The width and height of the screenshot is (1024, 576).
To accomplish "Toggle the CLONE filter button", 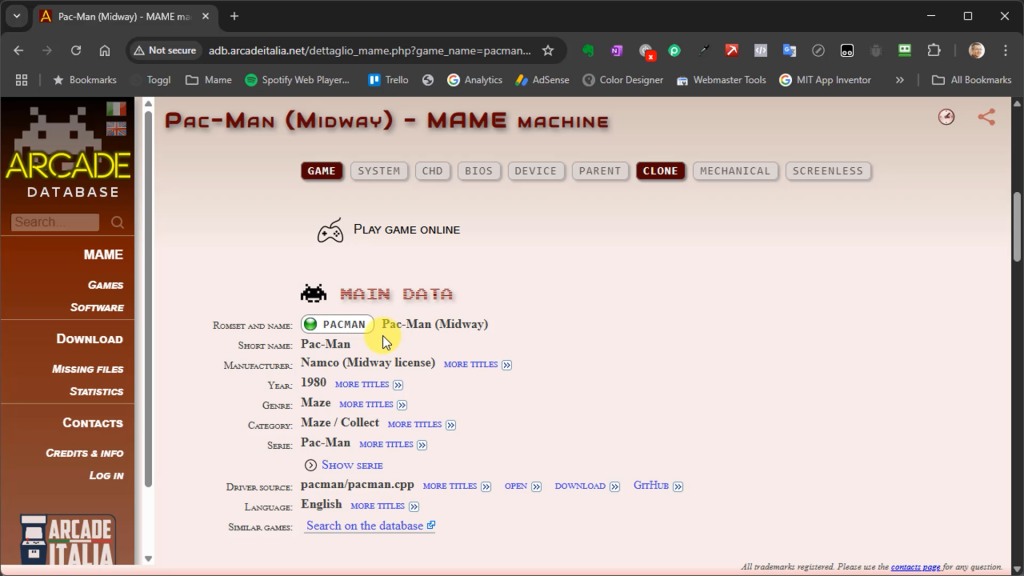I will coord(660,171).
